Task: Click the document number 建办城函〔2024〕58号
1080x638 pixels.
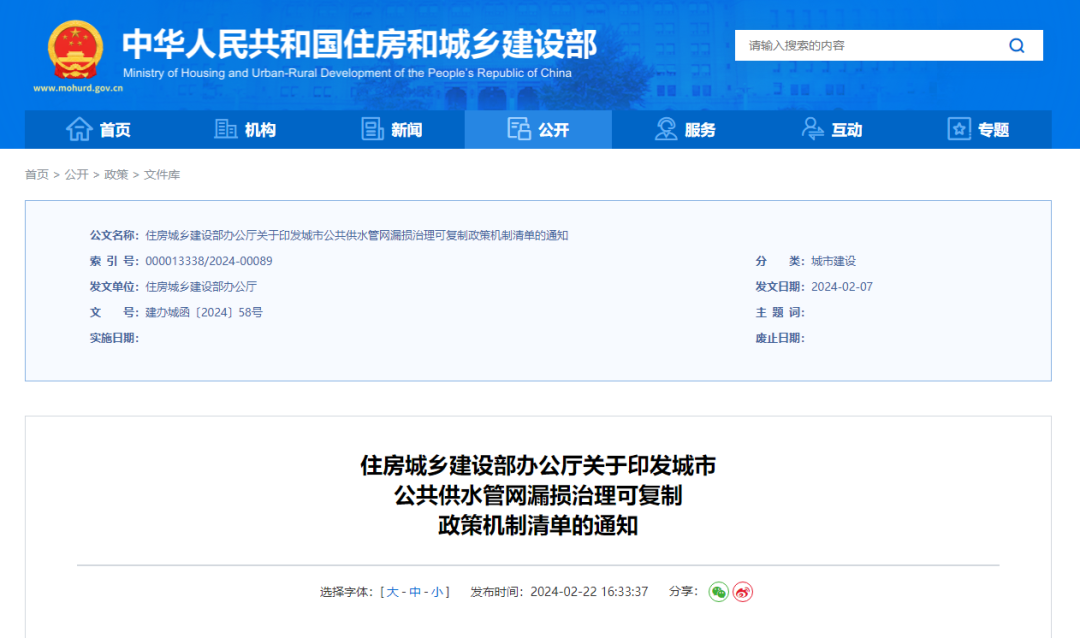Action: 204,312
